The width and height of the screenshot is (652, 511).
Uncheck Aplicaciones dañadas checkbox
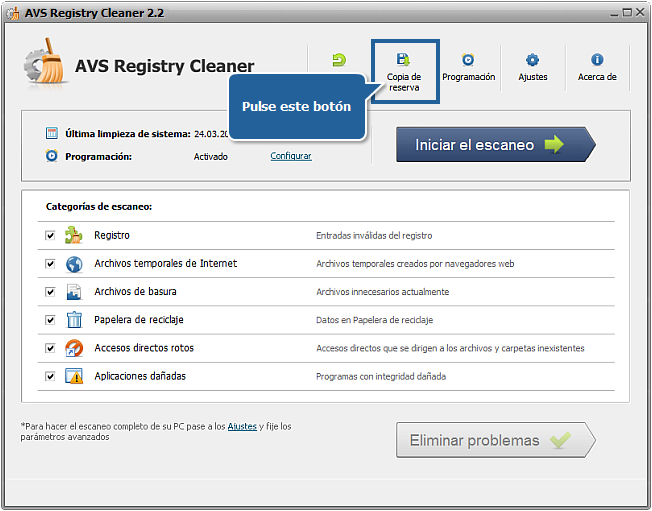click(50, 376)
